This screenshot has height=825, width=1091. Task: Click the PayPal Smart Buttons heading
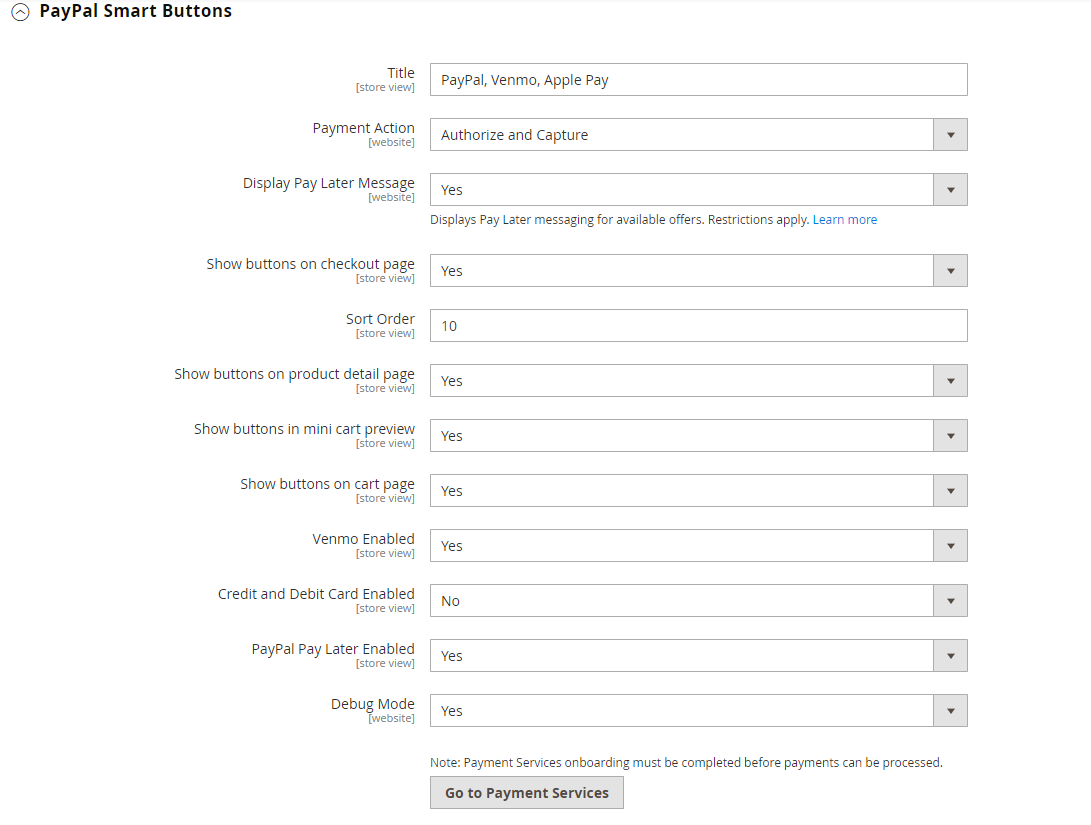(135, 11)
